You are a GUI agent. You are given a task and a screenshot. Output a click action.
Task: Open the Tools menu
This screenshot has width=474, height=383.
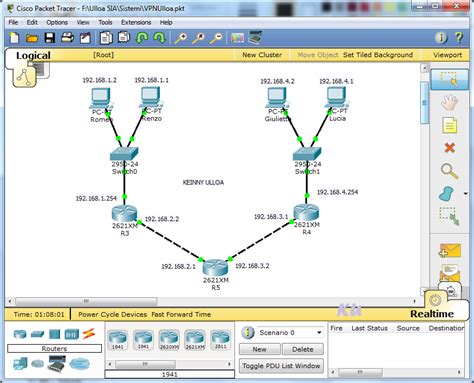click(x=105, y=22)
